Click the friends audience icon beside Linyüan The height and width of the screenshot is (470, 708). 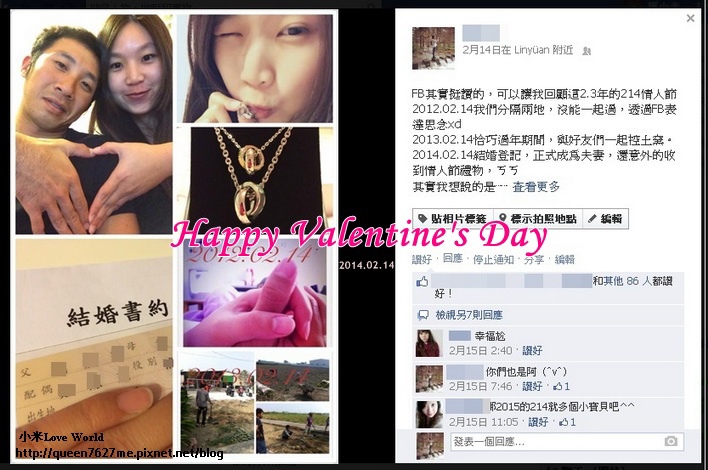(x=587, y=51)
